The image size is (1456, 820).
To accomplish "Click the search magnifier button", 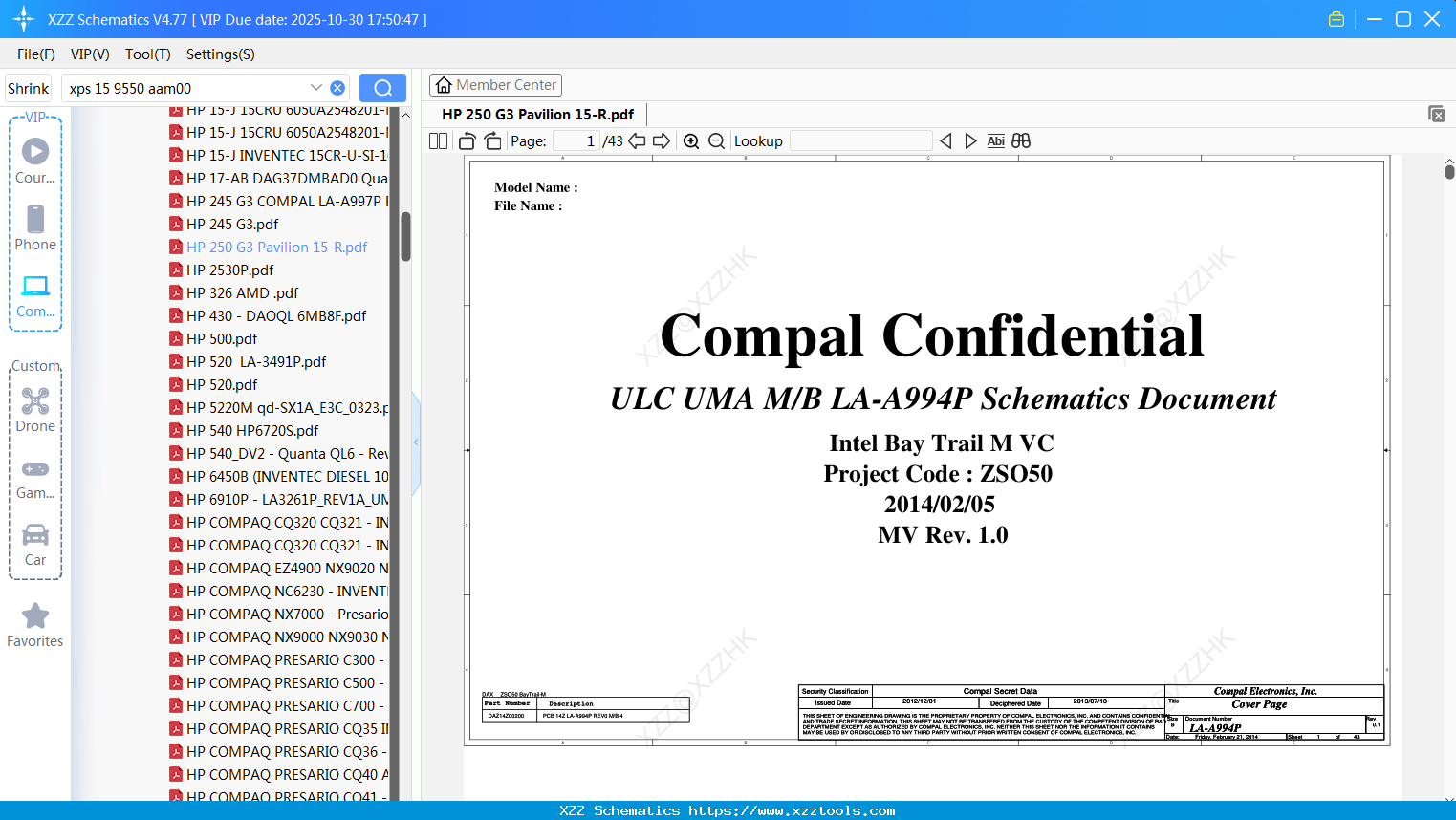I will point(382,88).
